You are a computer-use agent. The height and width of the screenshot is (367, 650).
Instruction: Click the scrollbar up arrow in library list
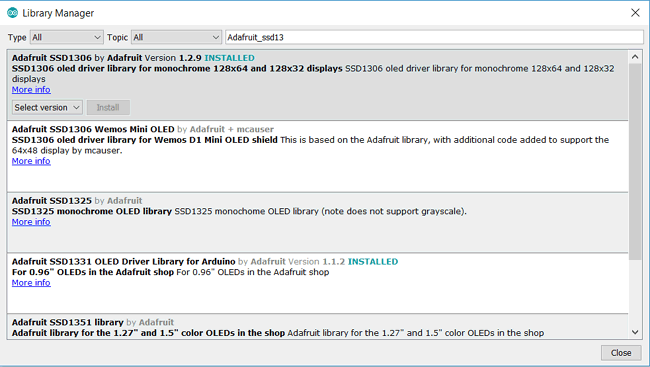click(635, 57)
